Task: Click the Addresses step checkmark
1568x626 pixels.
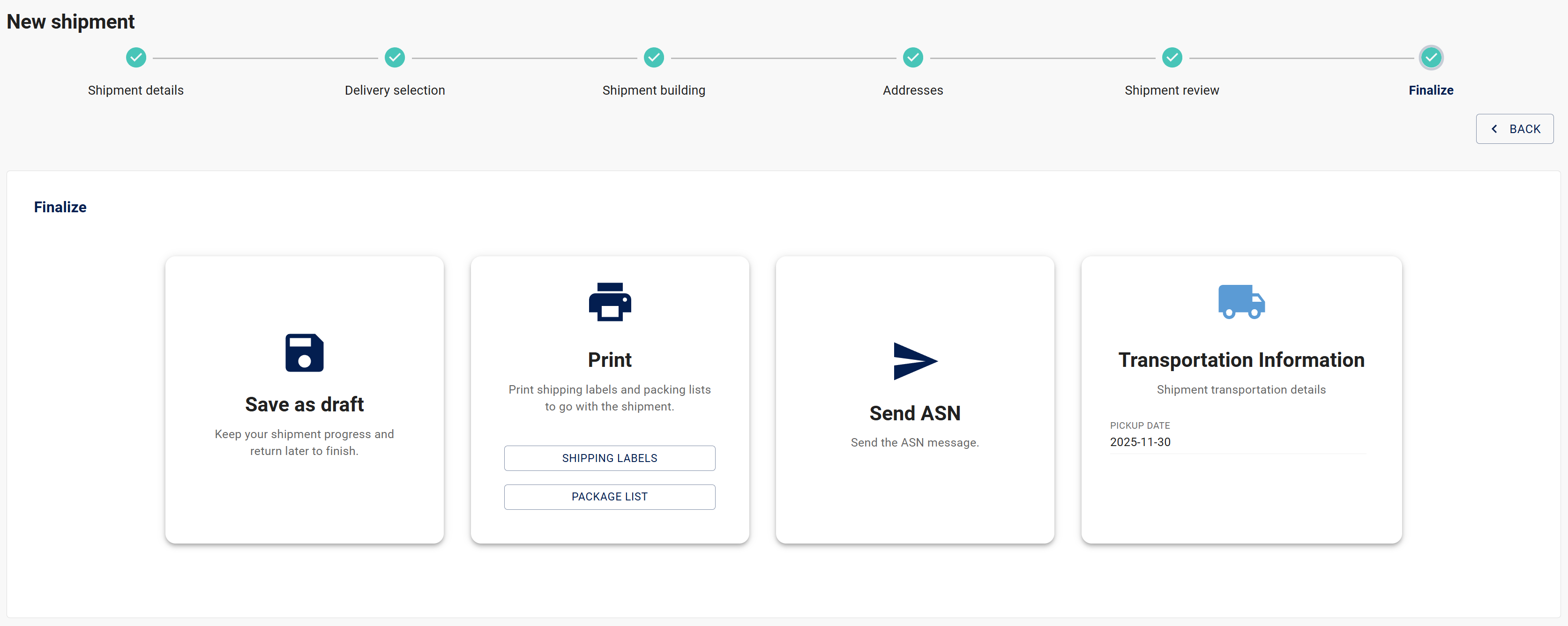Action: click(x=912, y=58)
